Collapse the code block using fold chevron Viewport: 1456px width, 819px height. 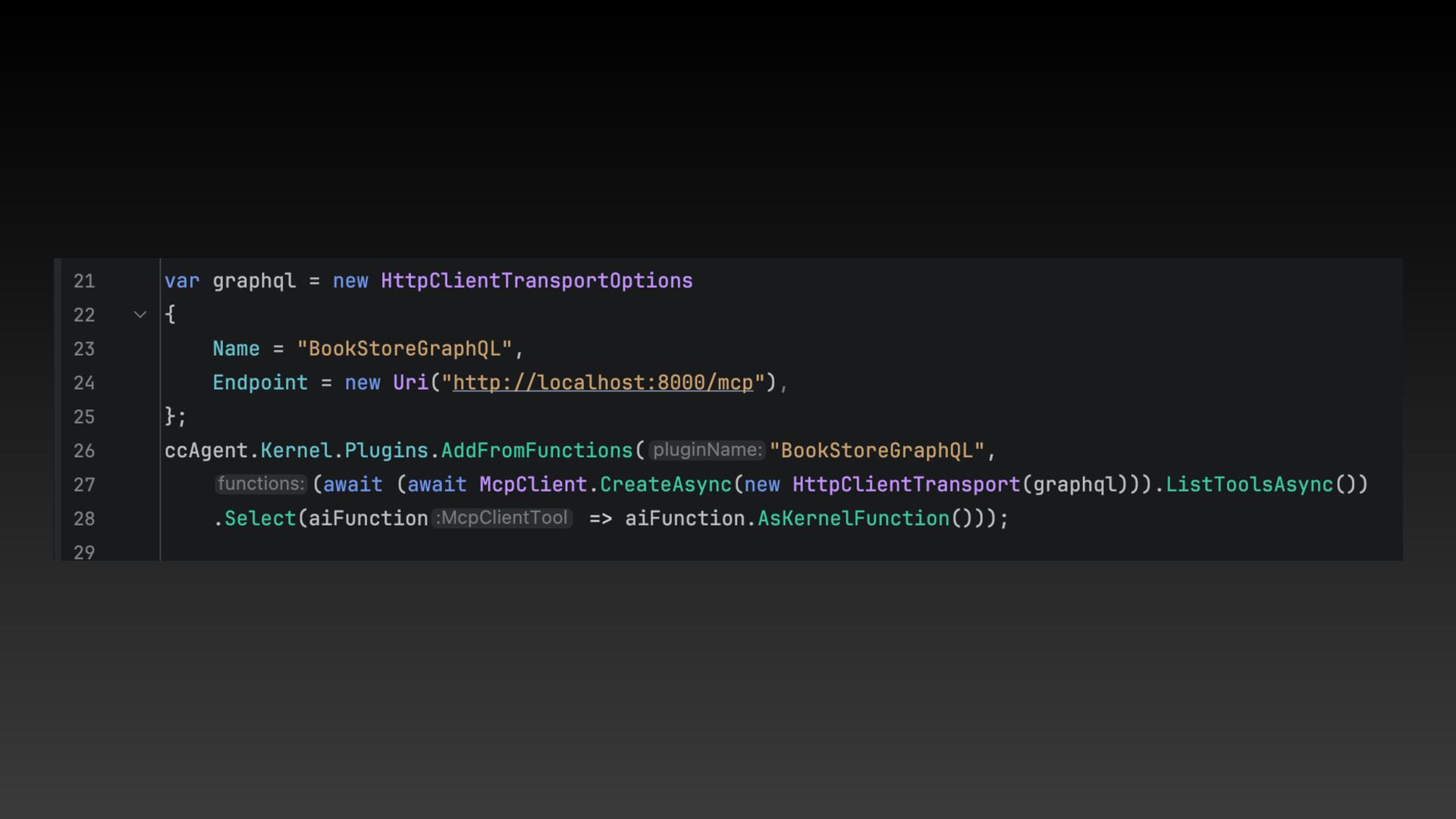click(140, 315)
